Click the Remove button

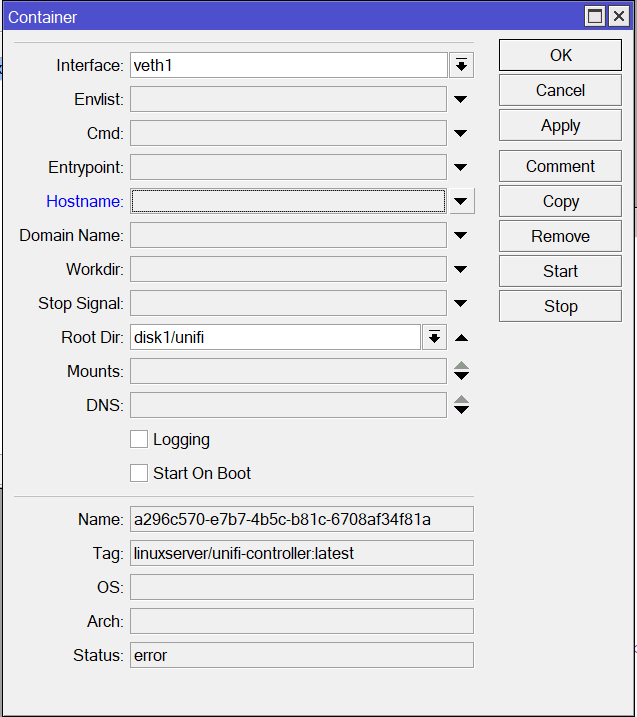point(560,236)
